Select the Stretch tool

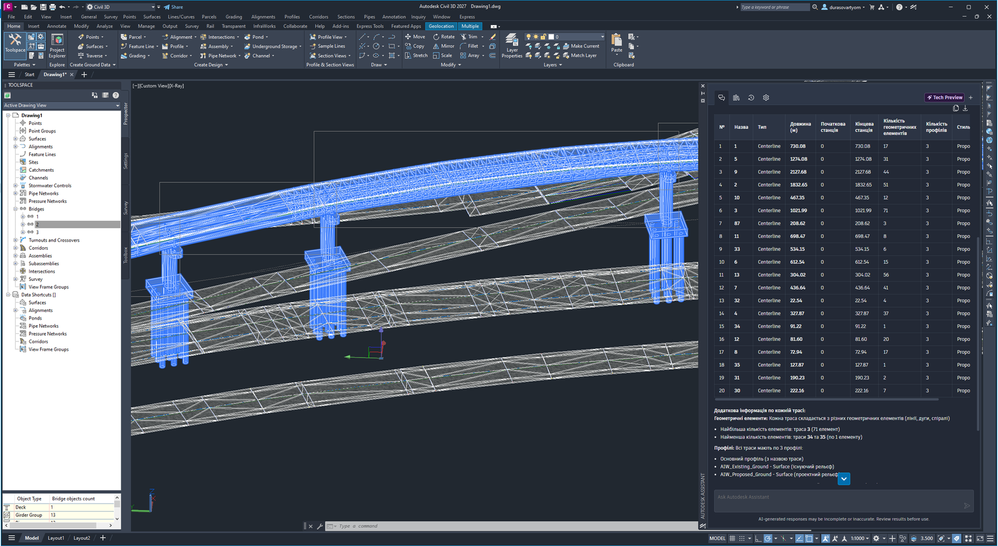(x=416, y=55)
